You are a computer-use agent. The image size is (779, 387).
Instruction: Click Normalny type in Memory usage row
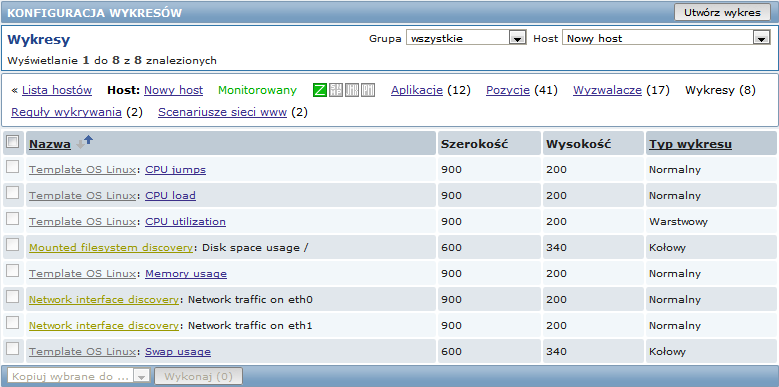tap(675, 274)
